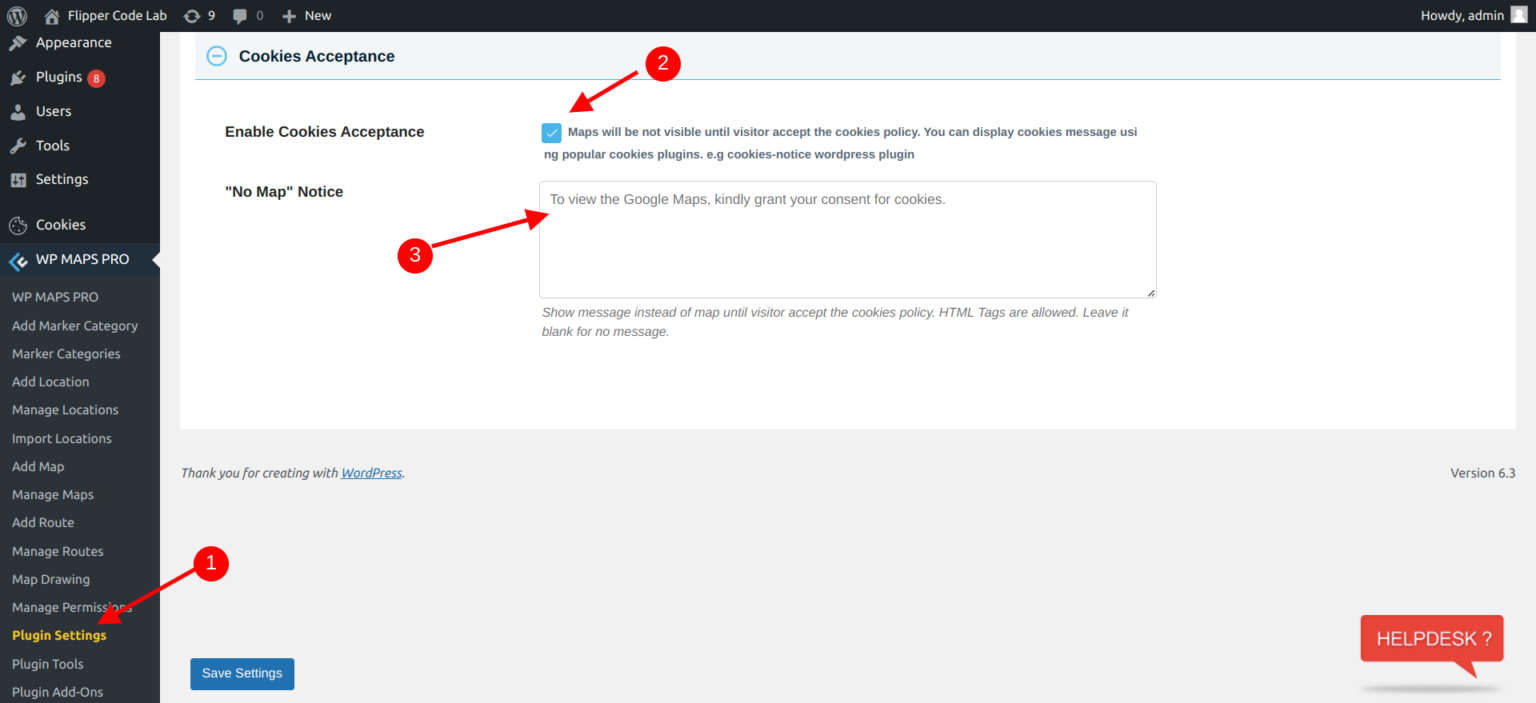
Task: Open the WordPress logo menu
Action: [18, 15]
